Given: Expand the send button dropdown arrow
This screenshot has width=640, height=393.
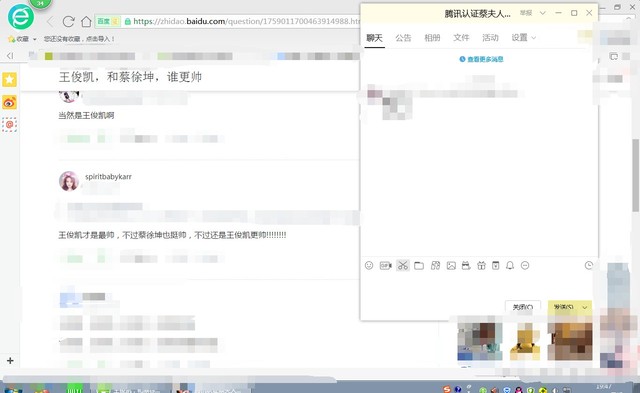Looking at the screenshot, I should (x=584, y=307).
